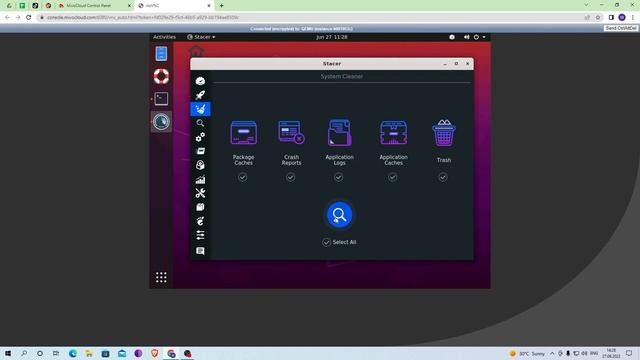This screenshot has width=640, height=360.
Task: Toggle the Application Logs checkbox
Action: [338, 177]
